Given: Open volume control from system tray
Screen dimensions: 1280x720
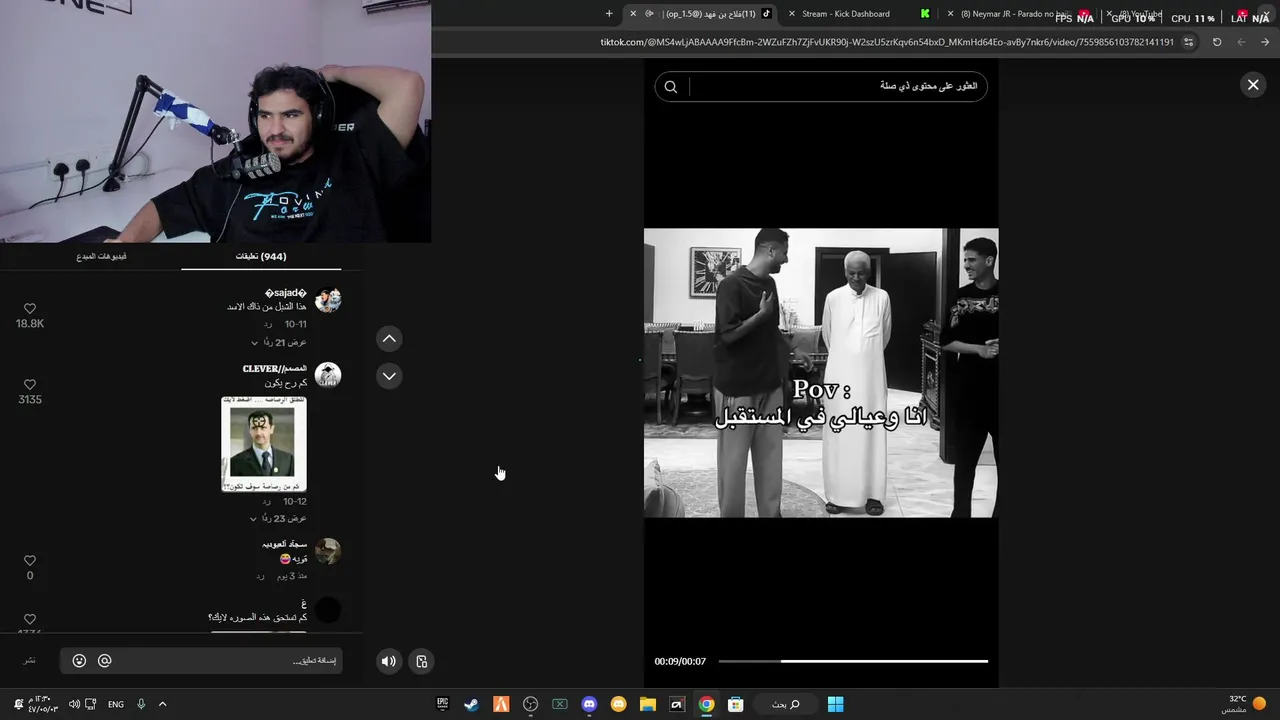Looking at the screenshot, I should [74, 704].
